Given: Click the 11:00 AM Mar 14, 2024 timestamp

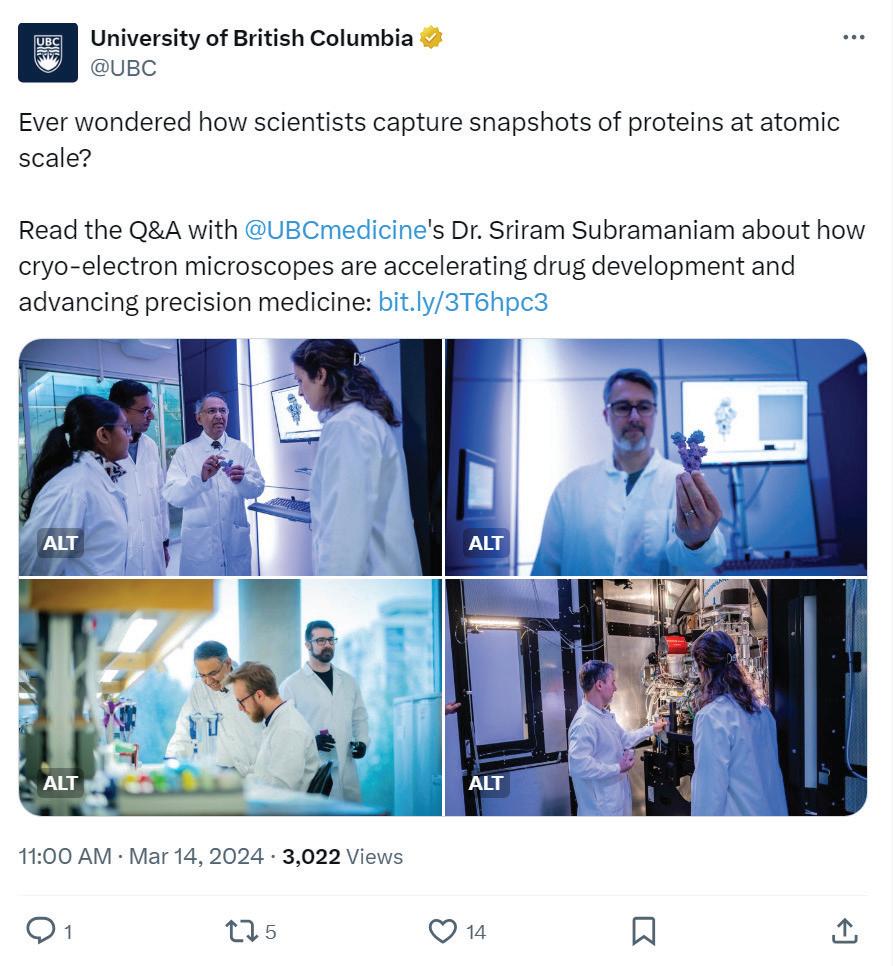Looking at the screenshot, I should click(141, 857).
